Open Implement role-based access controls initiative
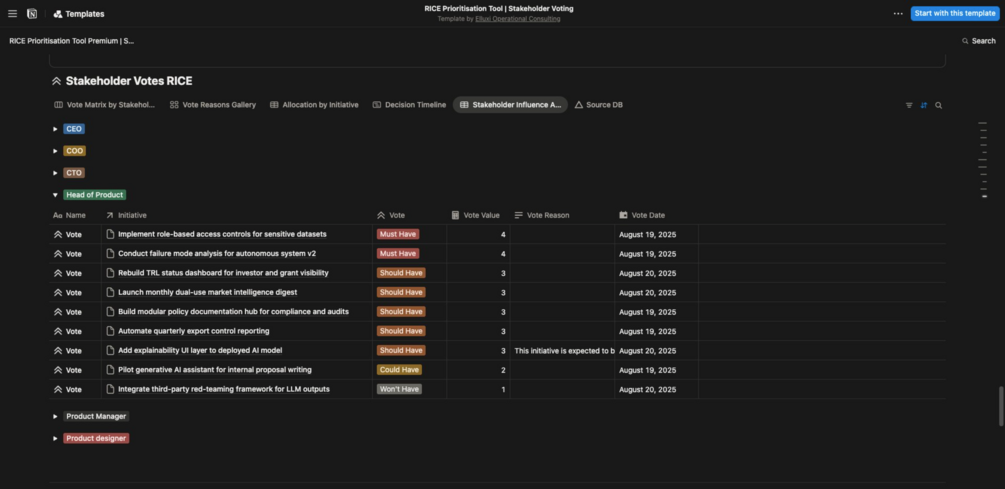This screenshot has width=1005, height=489. tap(222, 235)
